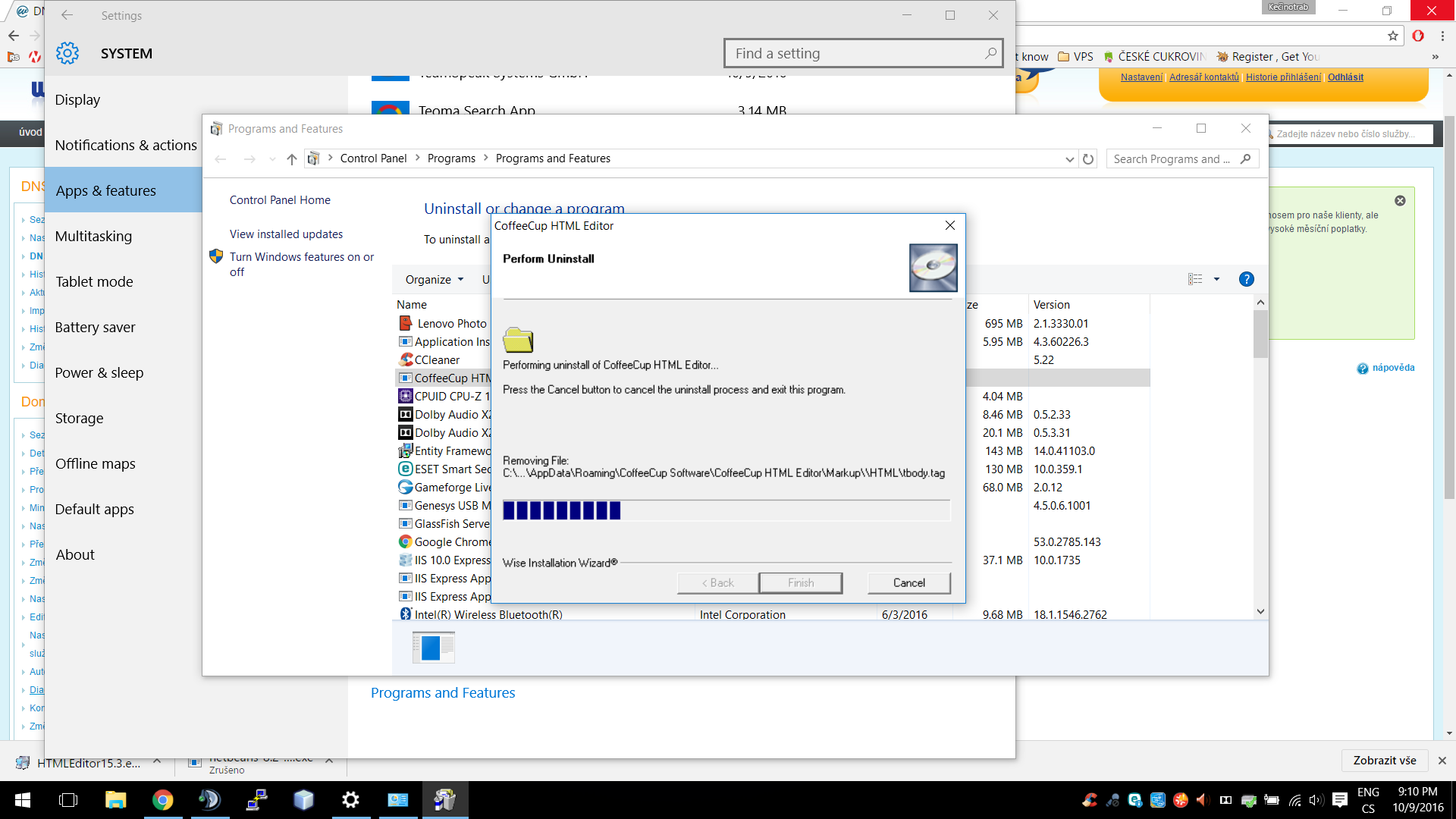Image resolution: width=1456 pixels, height=819 pixels.
Task: Cancel the CoffeeCup uninstall
Action: point(908,582)
